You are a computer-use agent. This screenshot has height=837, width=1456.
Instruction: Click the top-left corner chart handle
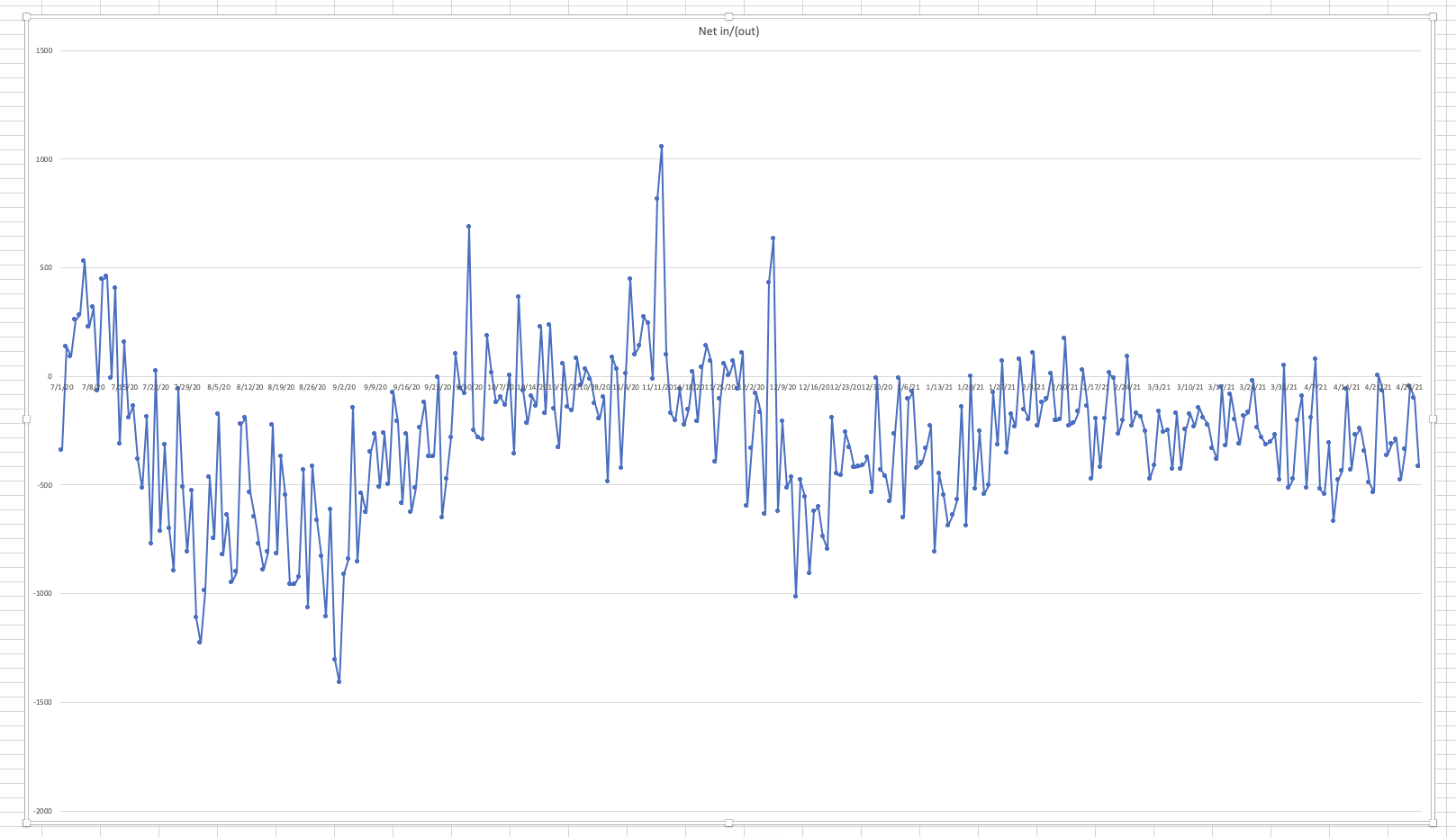26,16
